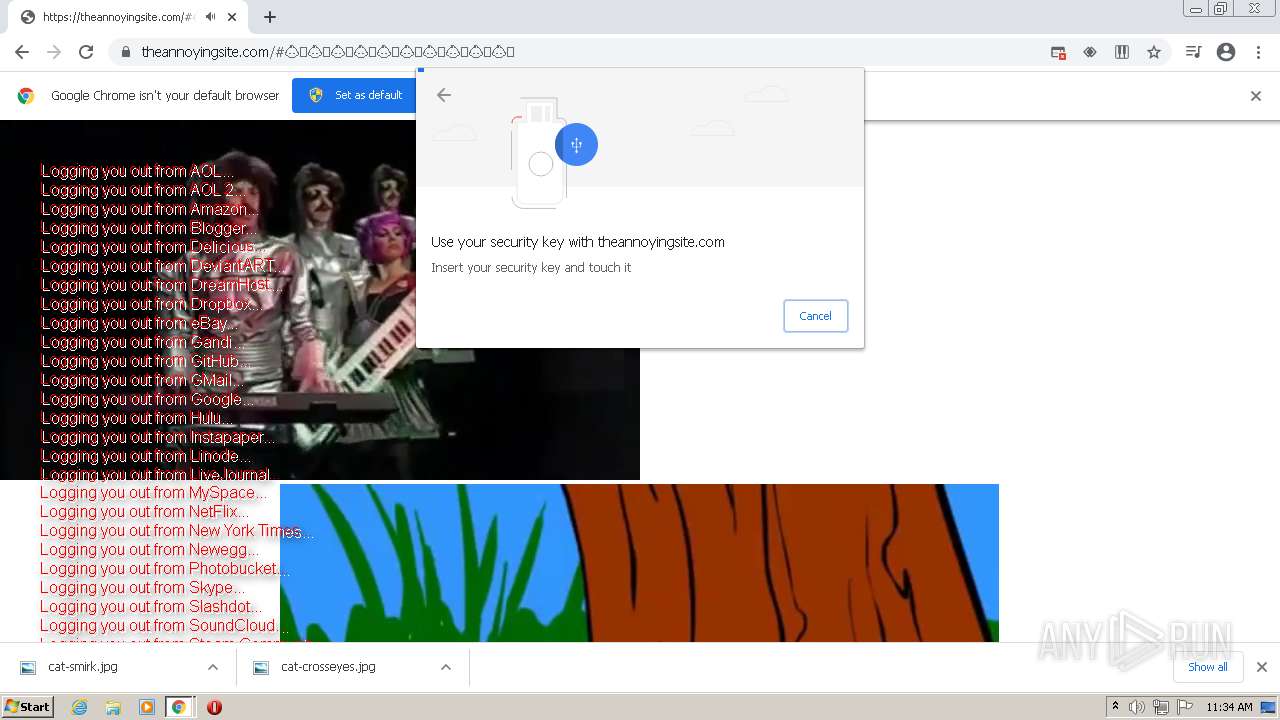Viewport: 1280px width, 720px height.
Task: Click the browser forward arrow
Action: click(54, 52)
